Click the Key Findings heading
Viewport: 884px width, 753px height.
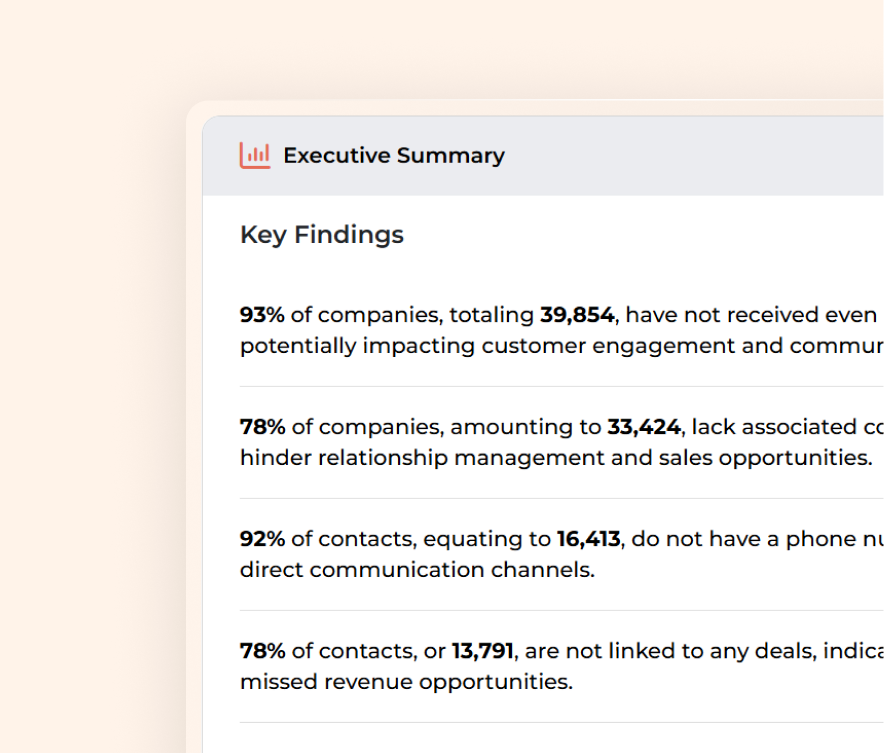click(x=321, y=234)
